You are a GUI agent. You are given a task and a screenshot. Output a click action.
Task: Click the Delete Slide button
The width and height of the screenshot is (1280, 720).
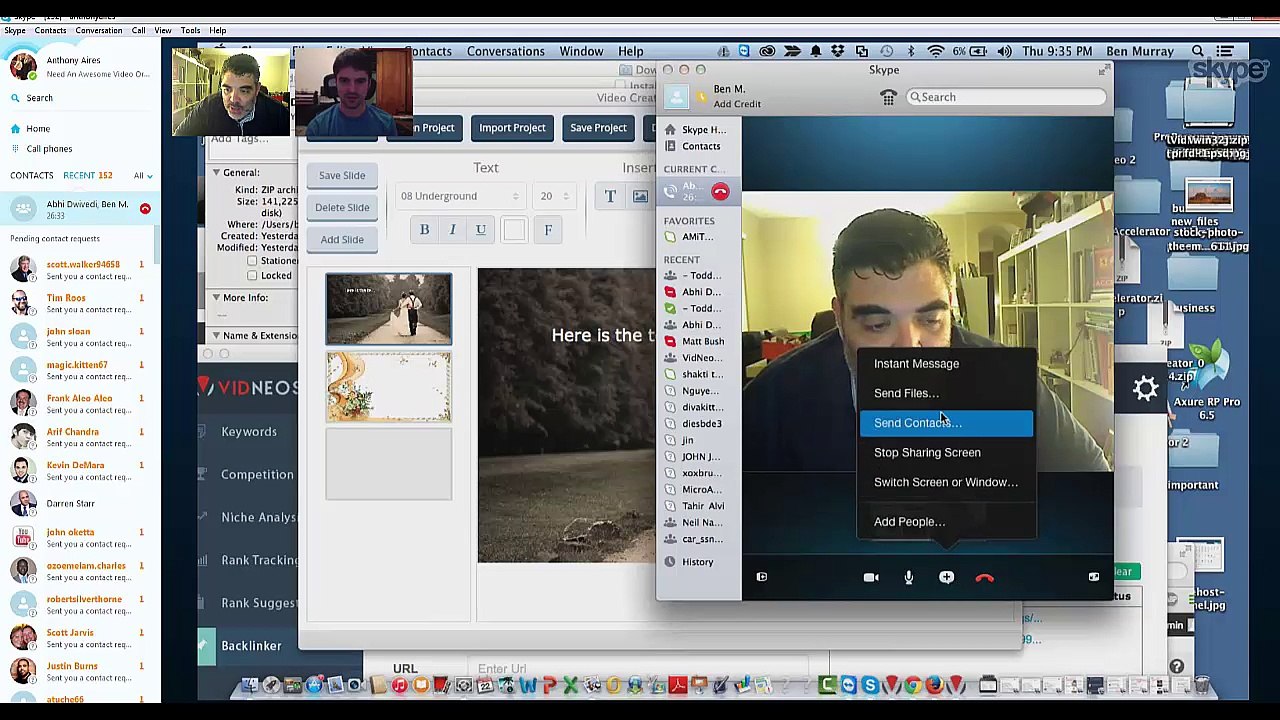click(x=342, y=207)
